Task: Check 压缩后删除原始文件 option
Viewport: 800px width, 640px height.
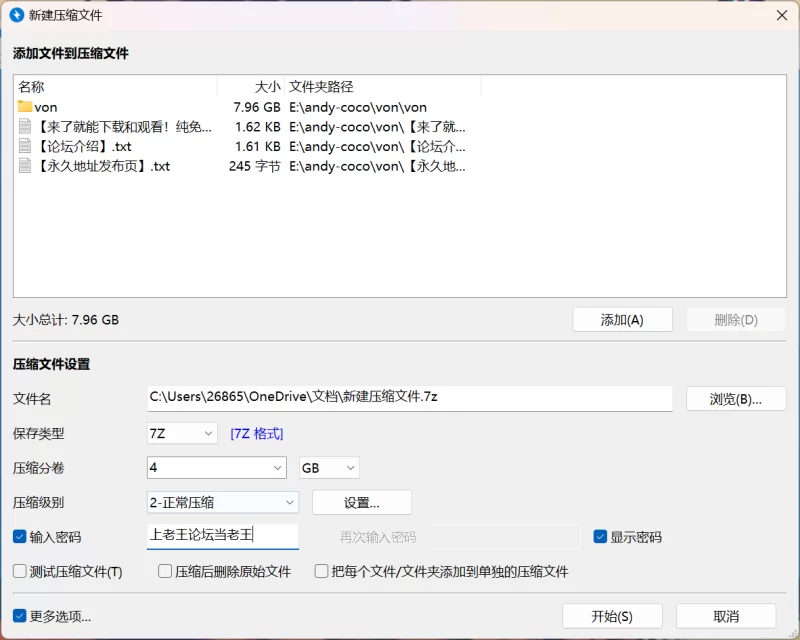Action: coord(165,572)
